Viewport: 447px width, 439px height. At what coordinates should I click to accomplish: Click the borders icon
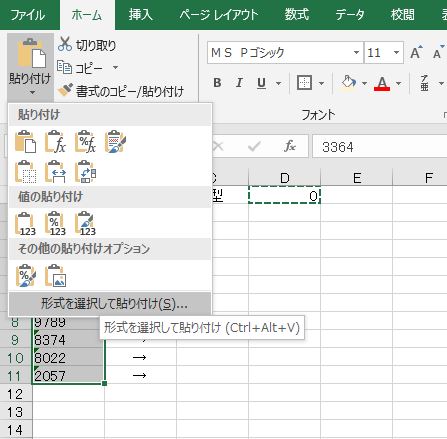click(x=304, y=83)
